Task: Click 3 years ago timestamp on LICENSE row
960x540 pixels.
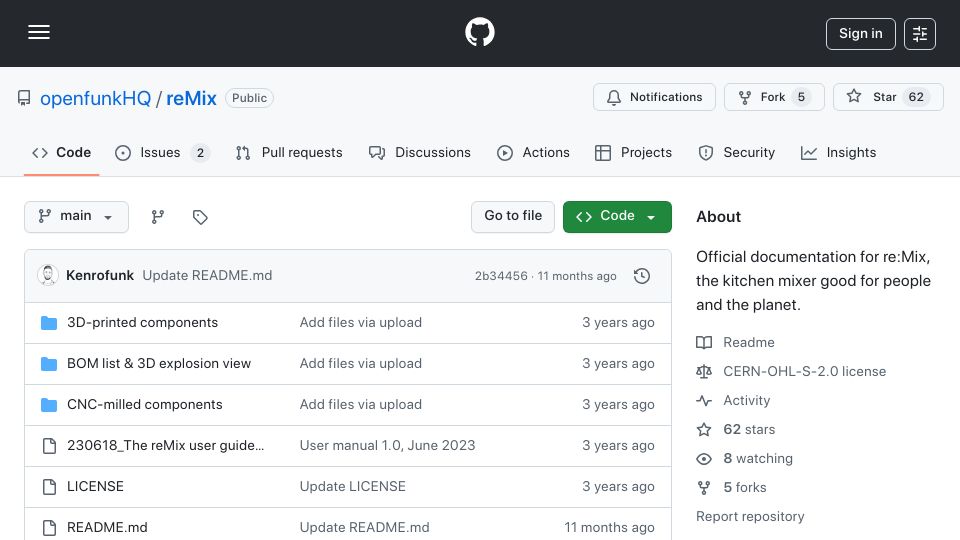Action: point(618,487)
